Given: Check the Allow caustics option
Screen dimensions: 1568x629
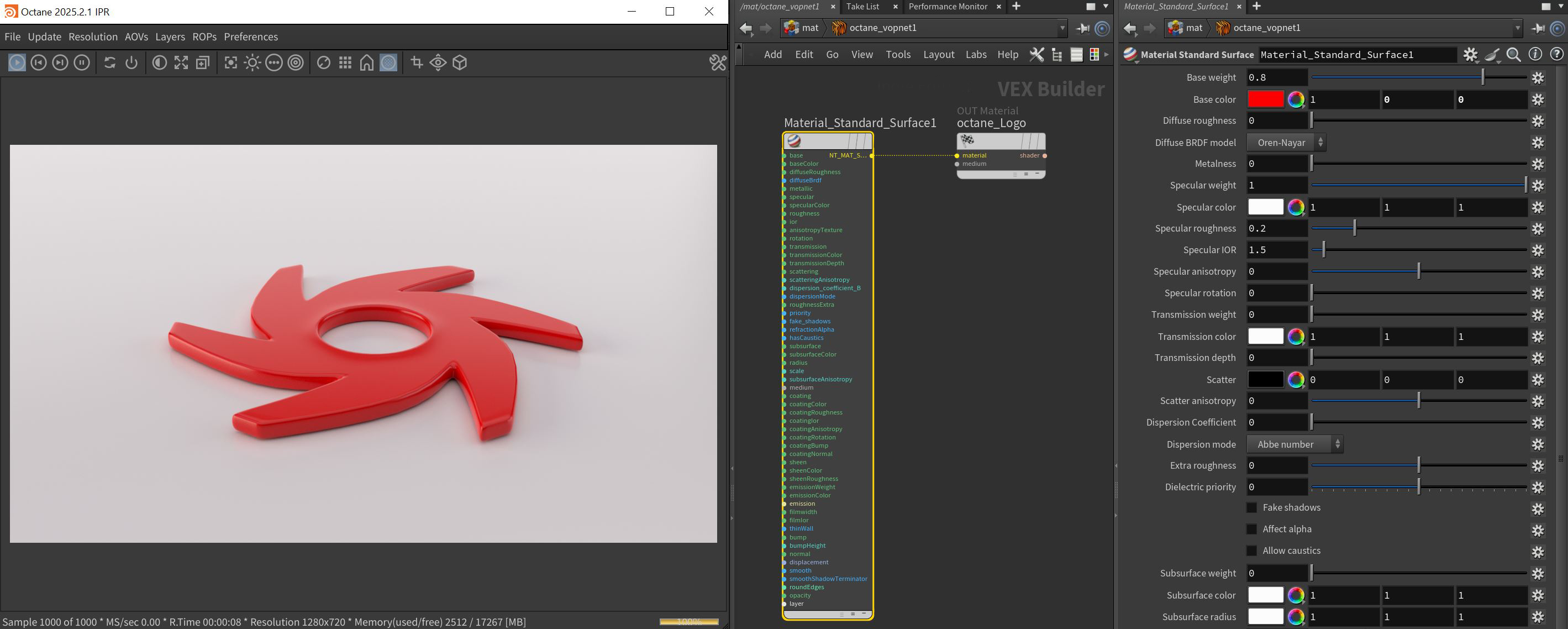Looking at the screenshot, I should click(1252, 551).
